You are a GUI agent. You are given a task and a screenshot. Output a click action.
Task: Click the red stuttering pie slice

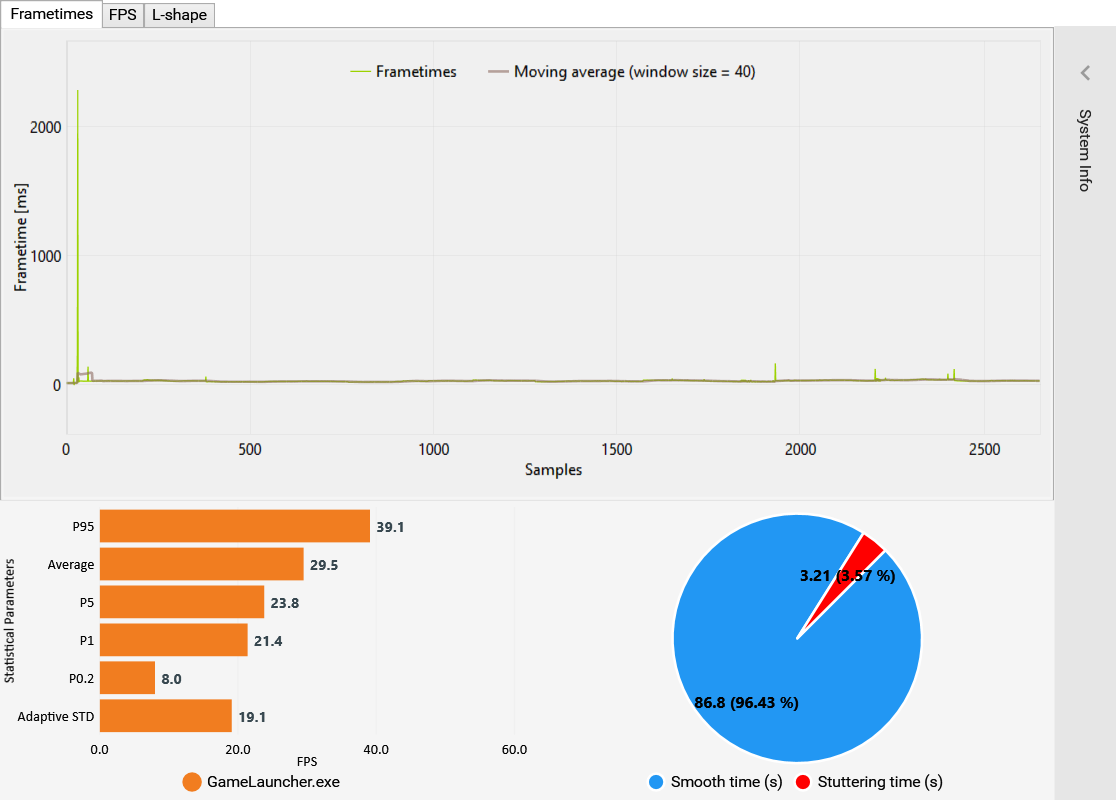pos(859,562)
